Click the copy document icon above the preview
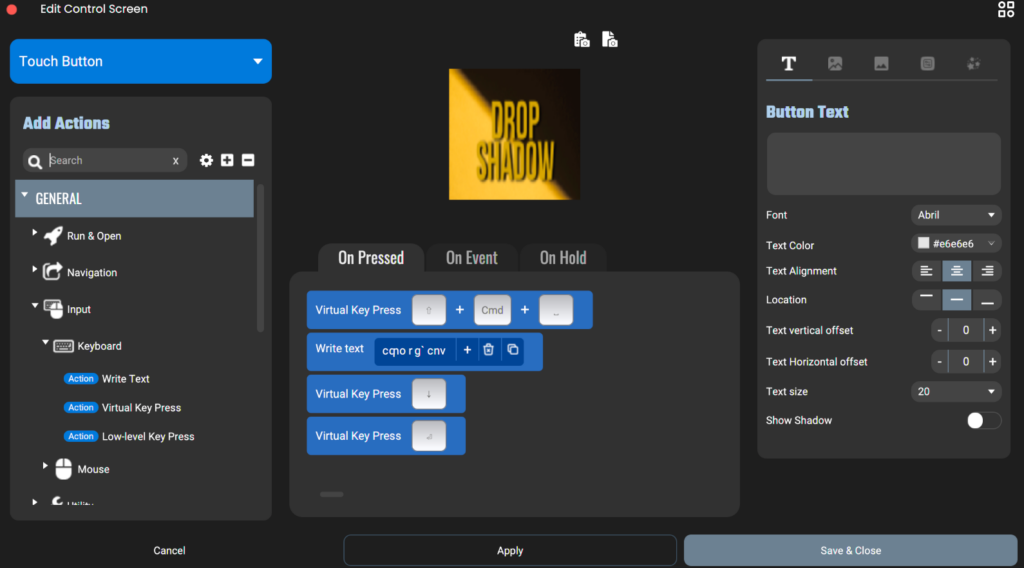 (609, 40)
